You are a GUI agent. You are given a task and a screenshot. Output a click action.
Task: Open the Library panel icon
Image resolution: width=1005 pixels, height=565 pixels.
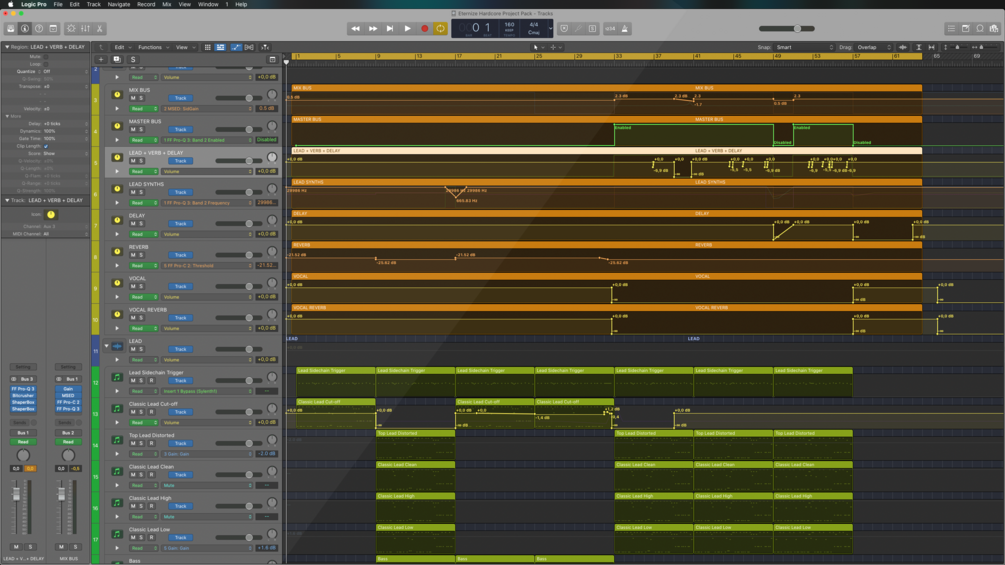point(11,29)
